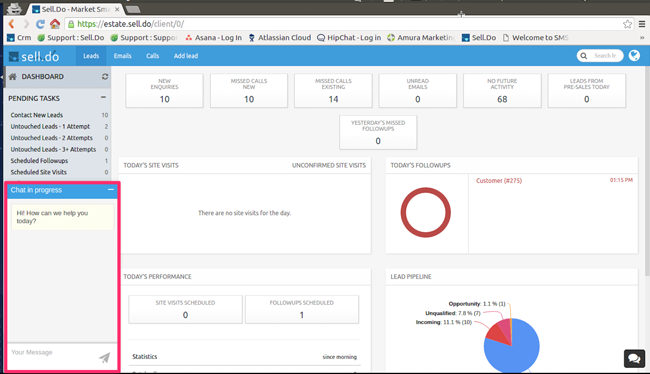
Task: Open the Customer (#275) followup
Action: 499,180
